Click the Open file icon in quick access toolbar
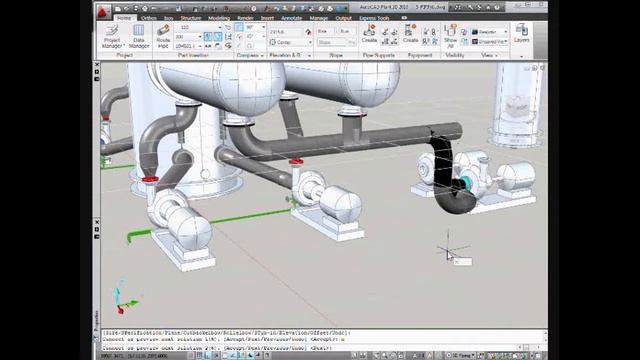 pyautogui.click(x=127, y=8)
